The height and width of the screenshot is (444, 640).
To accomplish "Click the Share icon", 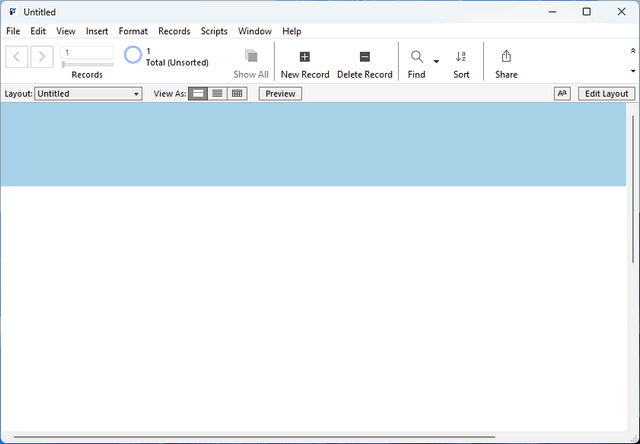I will pyautogui.click(x=506, y=58).
